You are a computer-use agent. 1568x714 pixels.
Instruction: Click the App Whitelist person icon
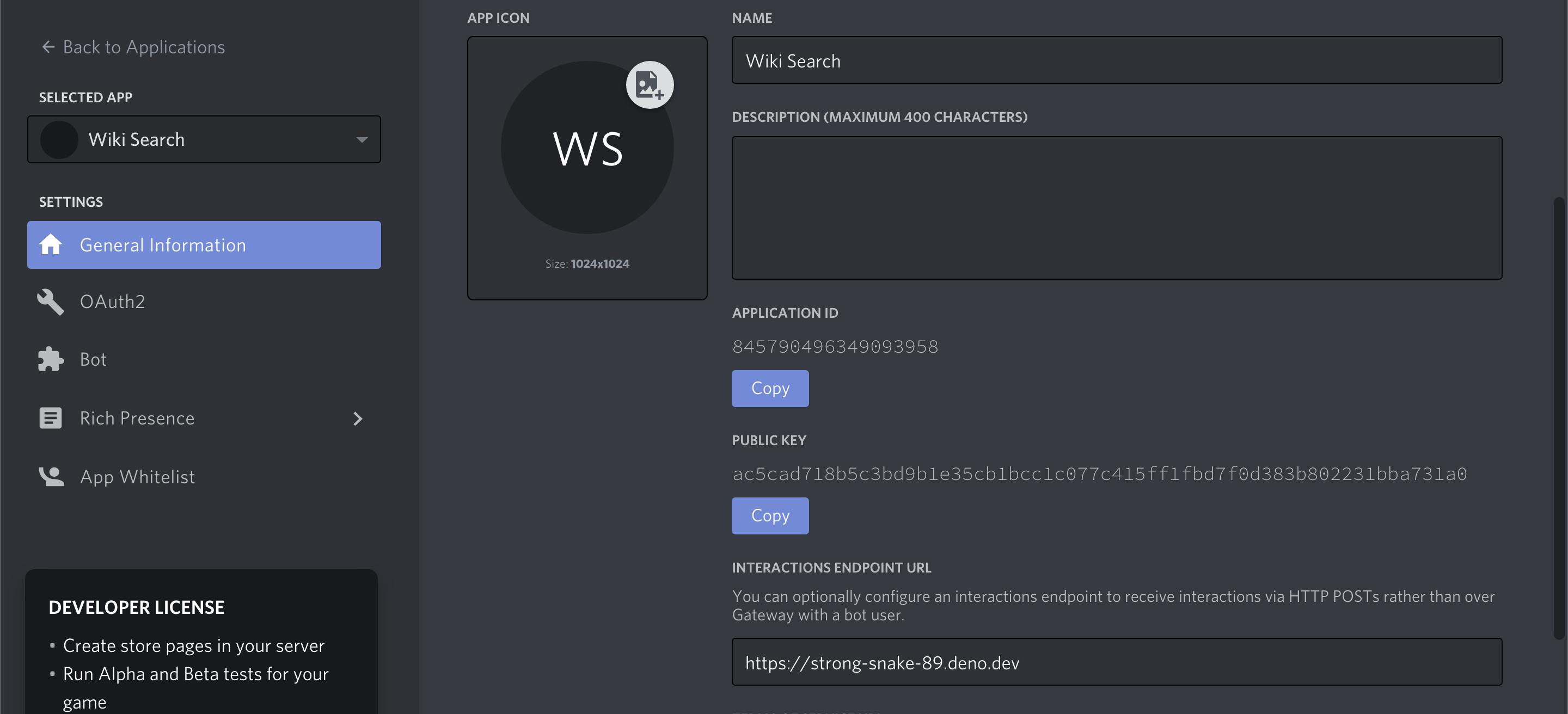(x=51, y=477)
